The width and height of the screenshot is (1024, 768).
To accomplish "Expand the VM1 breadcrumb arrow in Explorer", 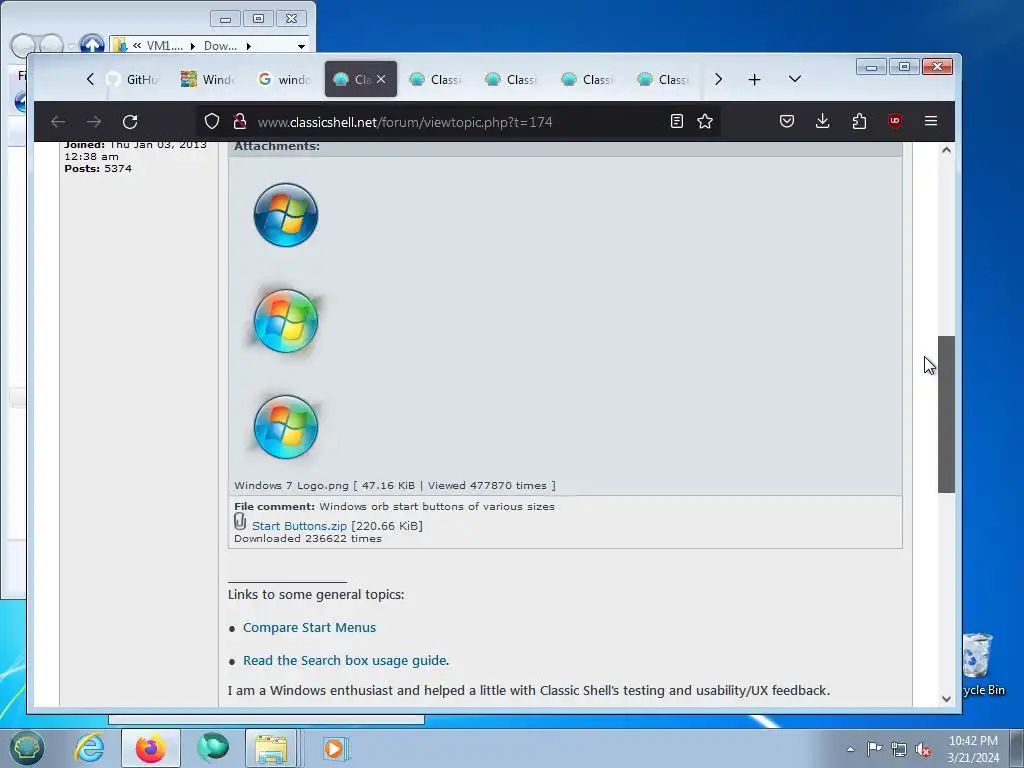I will coord(193,46).
